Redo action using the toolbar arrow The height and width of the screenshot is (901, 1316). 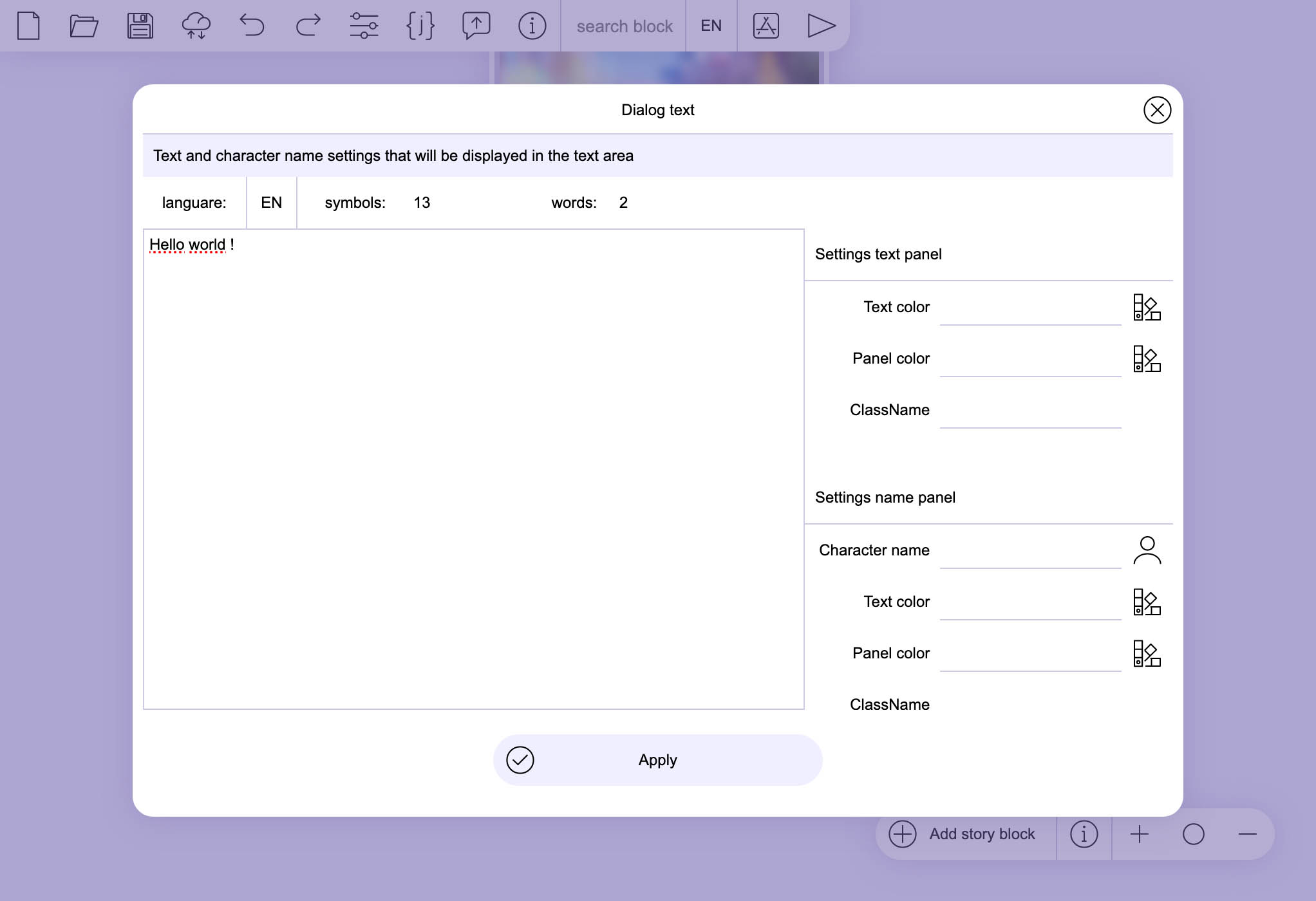[308, 26]
